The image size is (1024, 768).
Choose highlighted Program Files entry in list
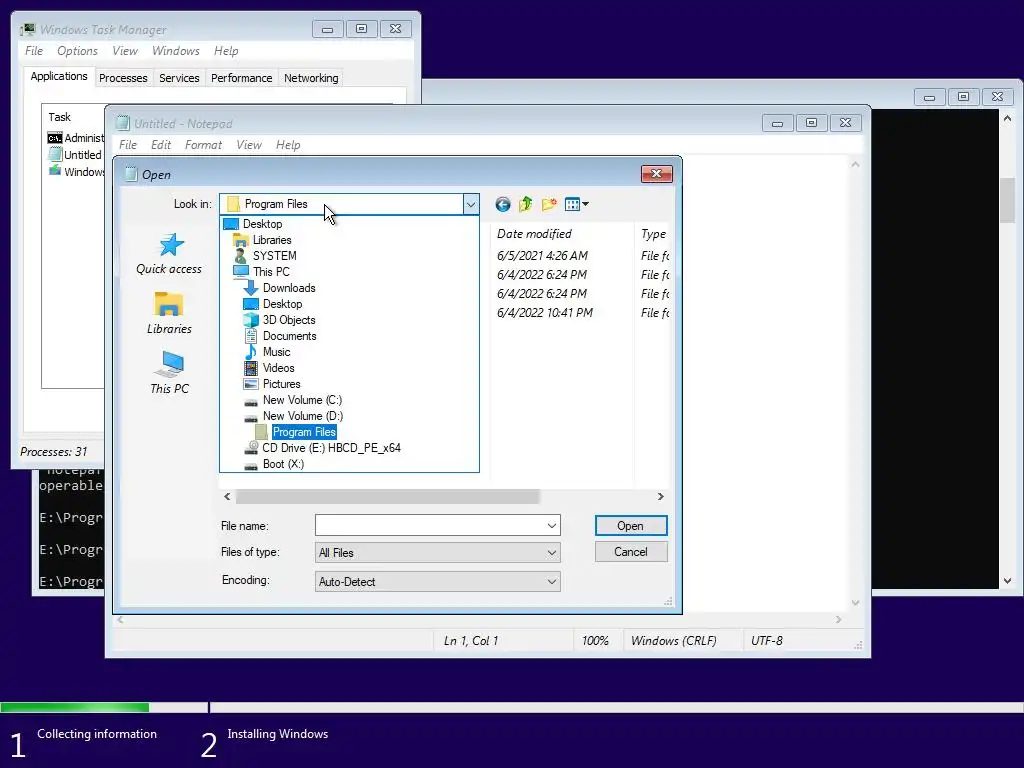tap(304, 432)
